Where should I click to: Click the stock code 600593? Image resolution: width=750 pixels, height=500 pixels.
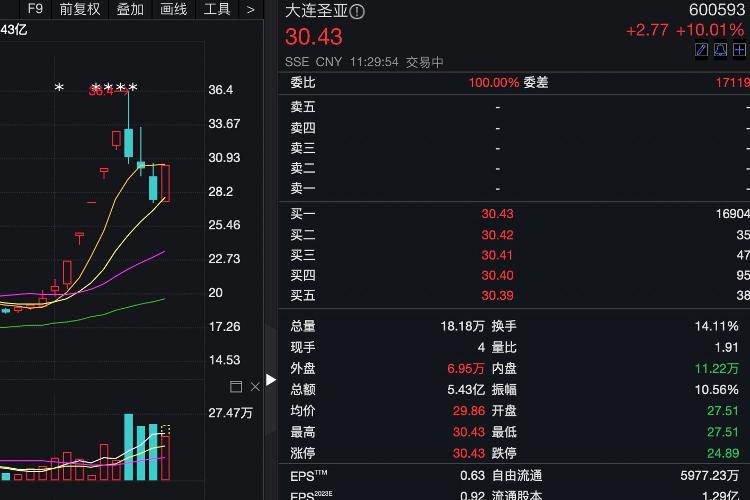point(717,10)
